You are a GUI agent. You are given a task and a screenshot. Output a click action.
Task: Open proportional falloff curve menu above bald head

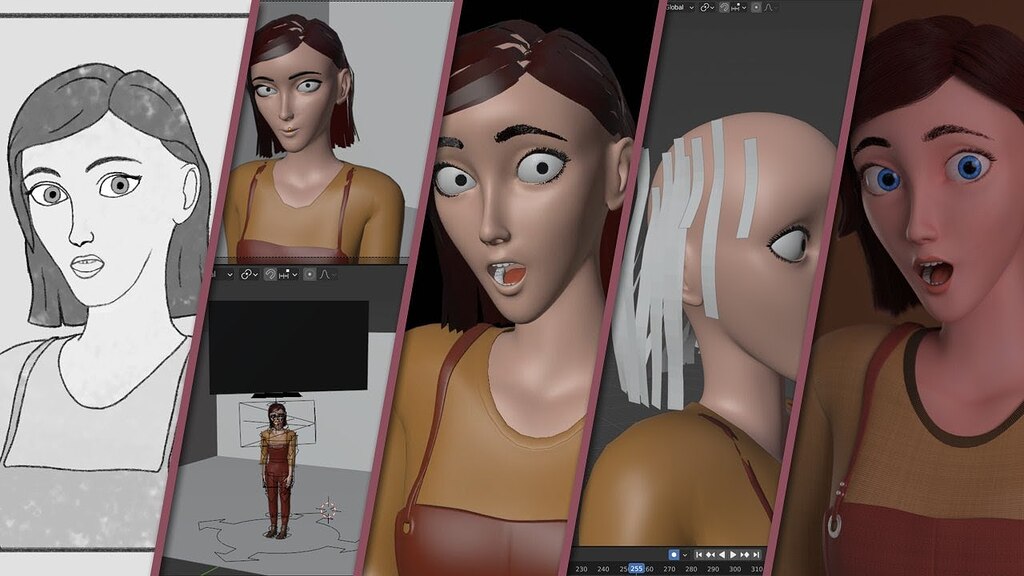click(769, 7)
